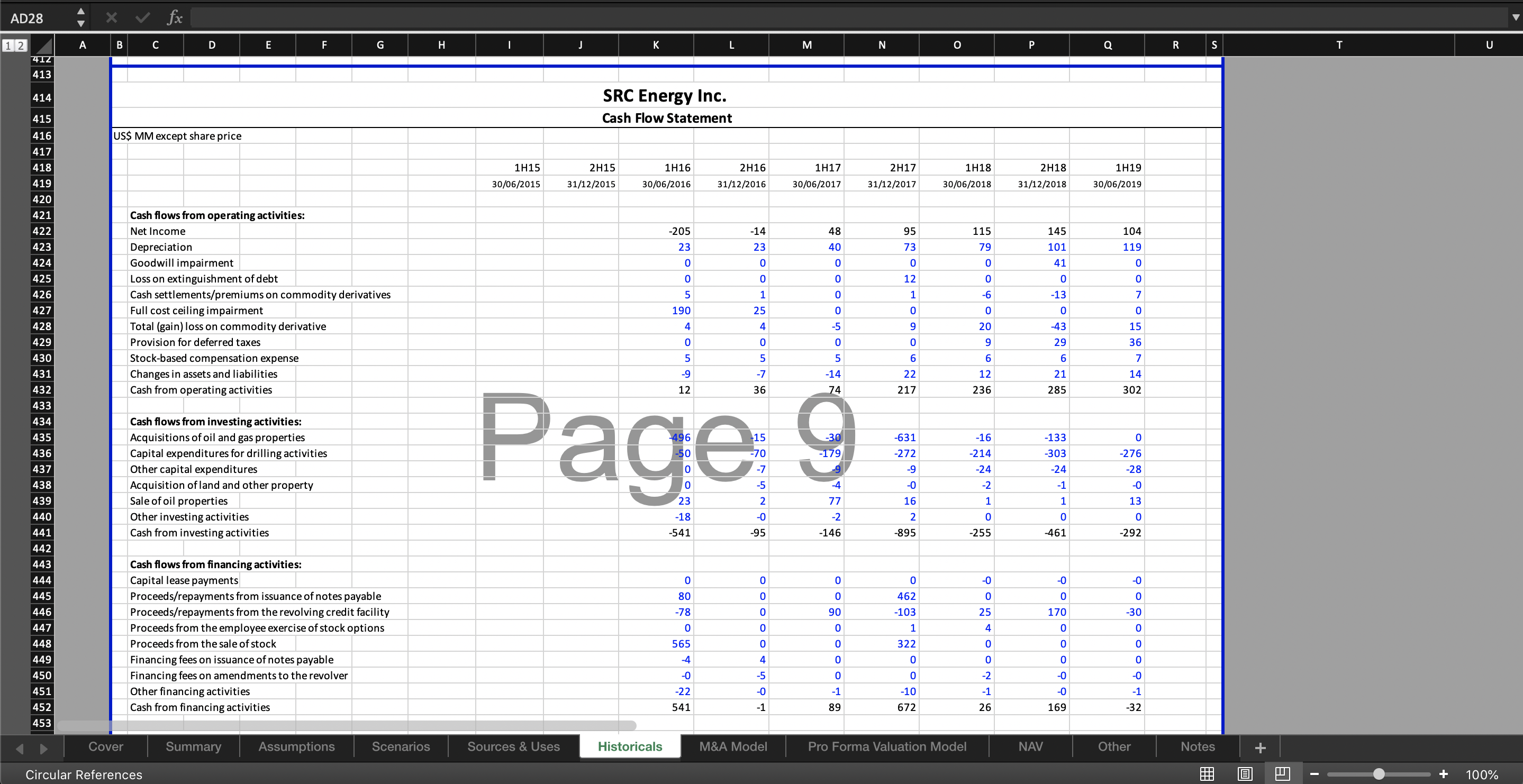The width and height of the screenshot is (1523, 784).
Task: Select Full cost ceiling impairment value 190
Action: pos(656,311)
